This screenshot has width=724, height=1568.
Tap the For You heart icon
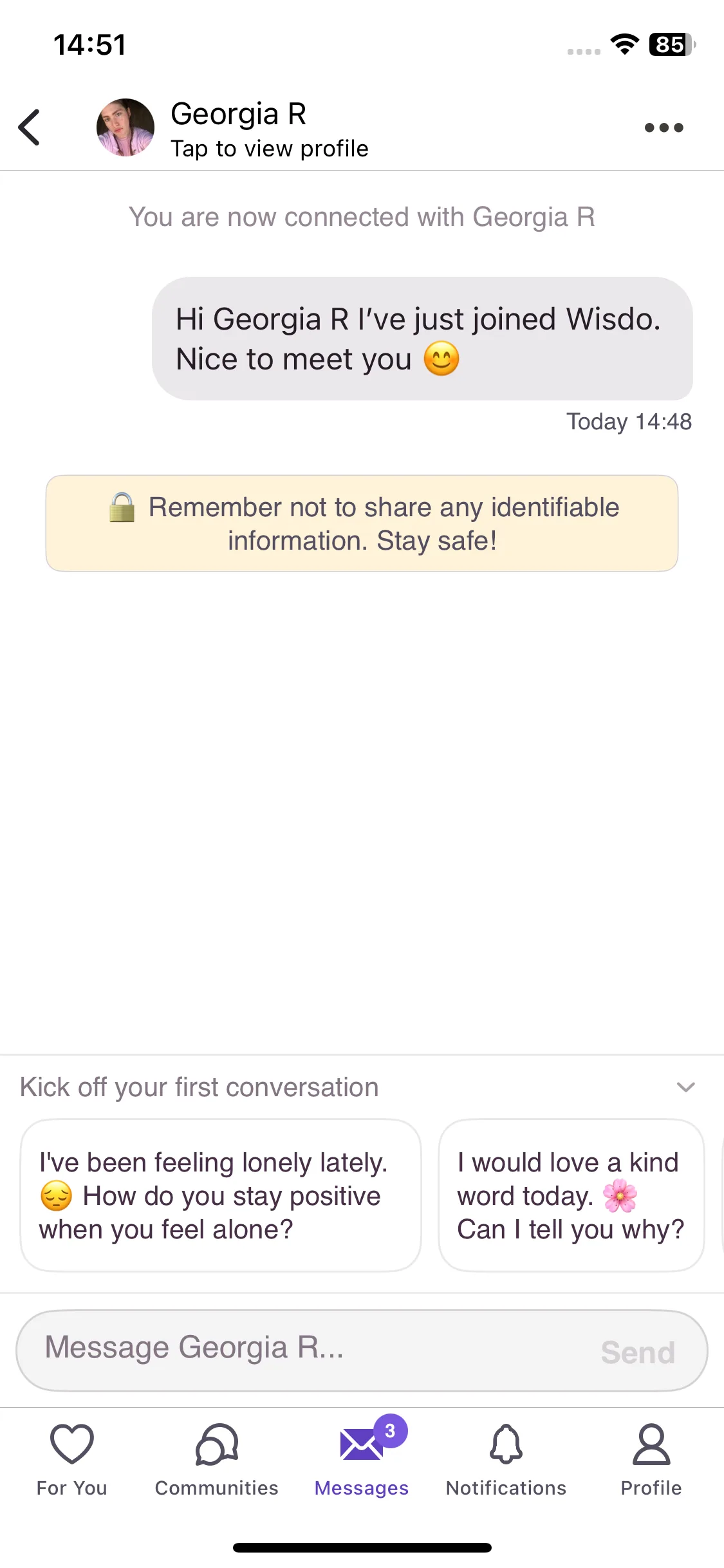[x=72, y=1444]
